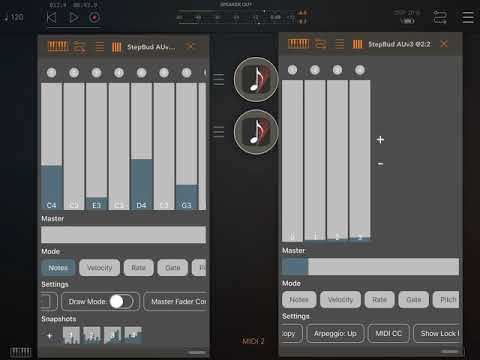The width and height of the screenshot is (480, 360).
Task: Close the StepBud AUv3 @2:2 window
Action: (444, 44)
